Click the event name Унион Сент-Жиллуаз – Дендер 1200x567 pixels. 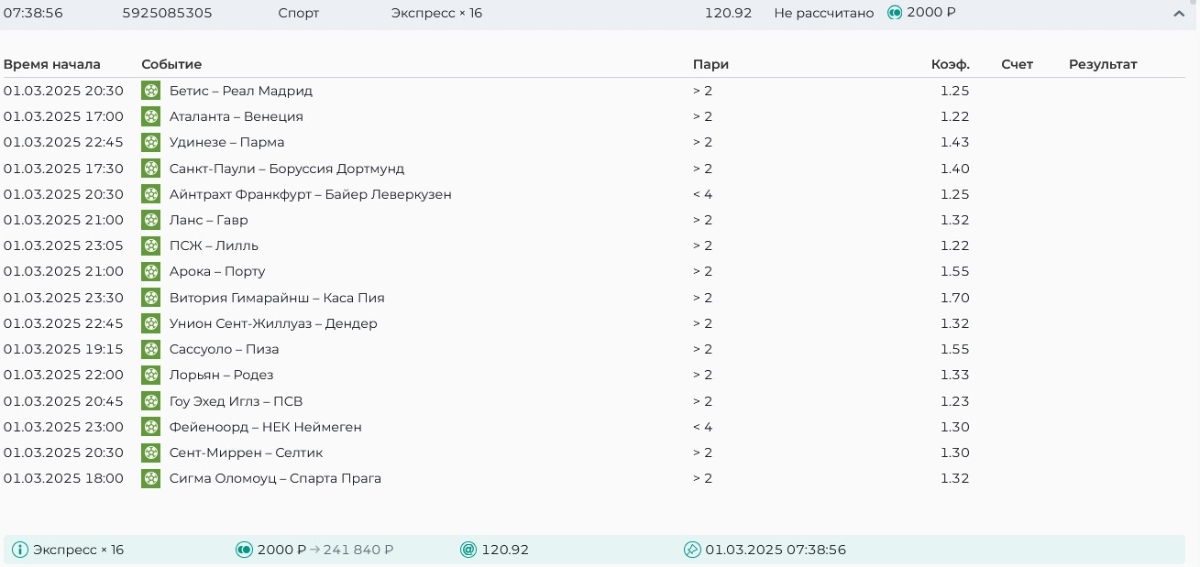click(x=274, y=323)
